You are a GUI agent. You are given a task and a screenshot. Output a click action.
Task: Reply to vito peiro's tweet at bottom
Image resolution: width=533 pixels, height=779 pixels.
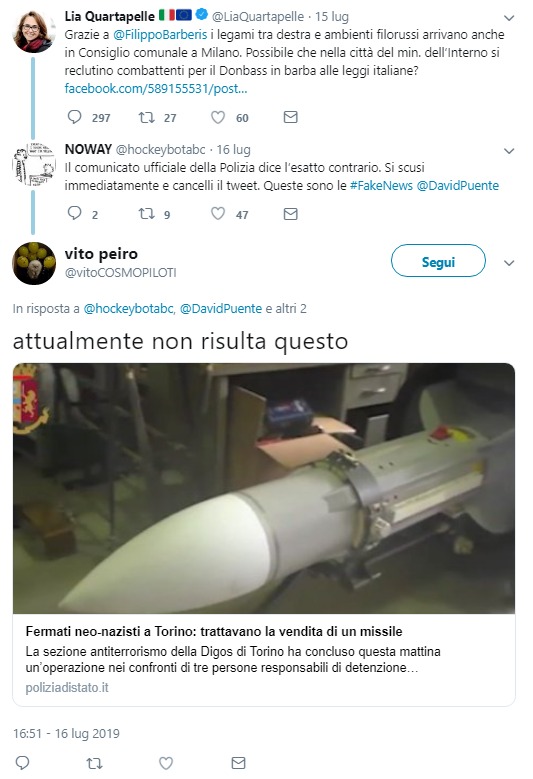(23, 763)
